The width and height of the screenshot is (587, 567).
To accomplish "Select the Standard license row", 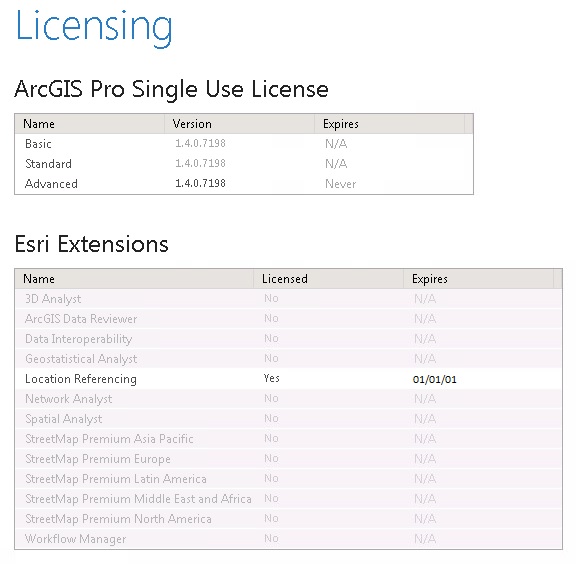I will tap(244, 164).
